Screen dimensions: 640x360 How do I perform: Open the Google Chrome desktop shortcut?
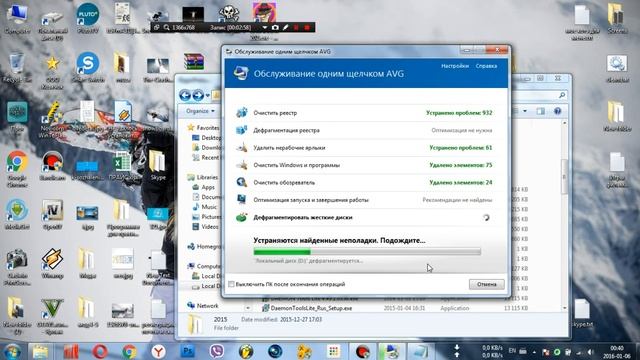[17, 169]
